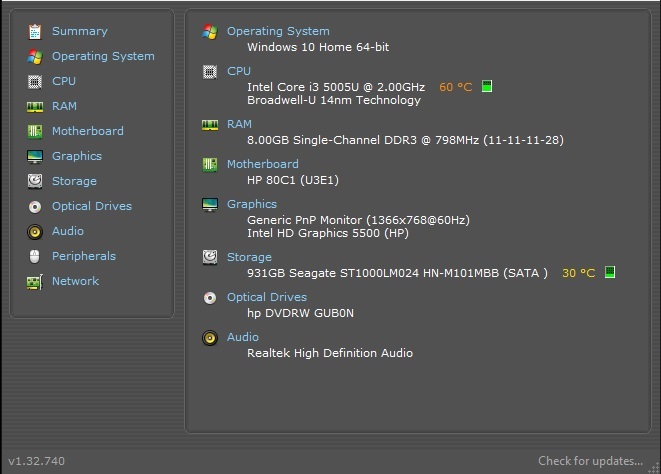
Task: Click the Storage hard drive icon in sidebar
Action: [35, 181]
